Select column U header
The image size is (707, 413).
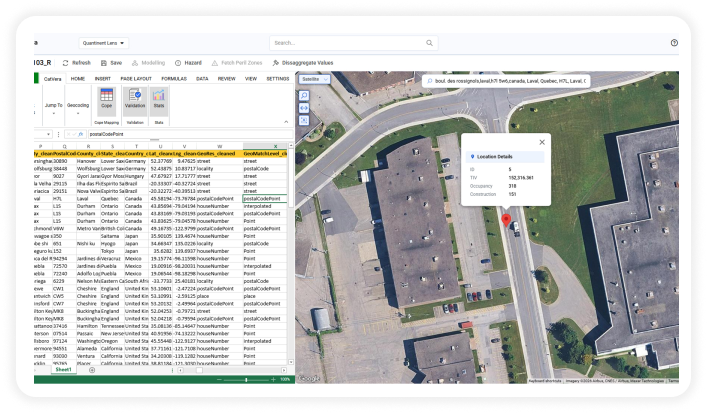click(160, 147)
